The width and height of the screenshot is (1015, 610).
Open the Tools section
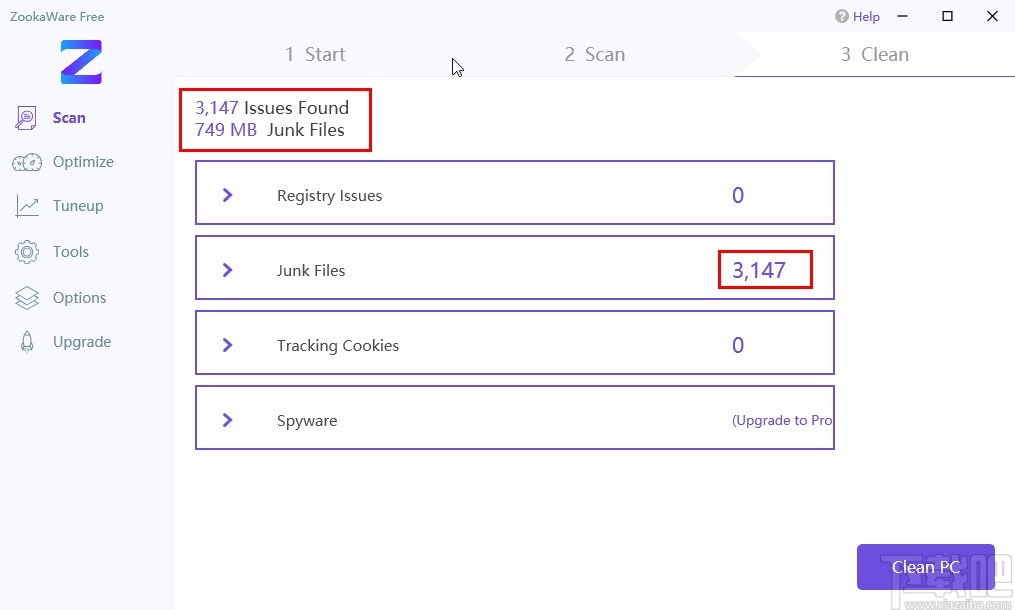point(71,252)
